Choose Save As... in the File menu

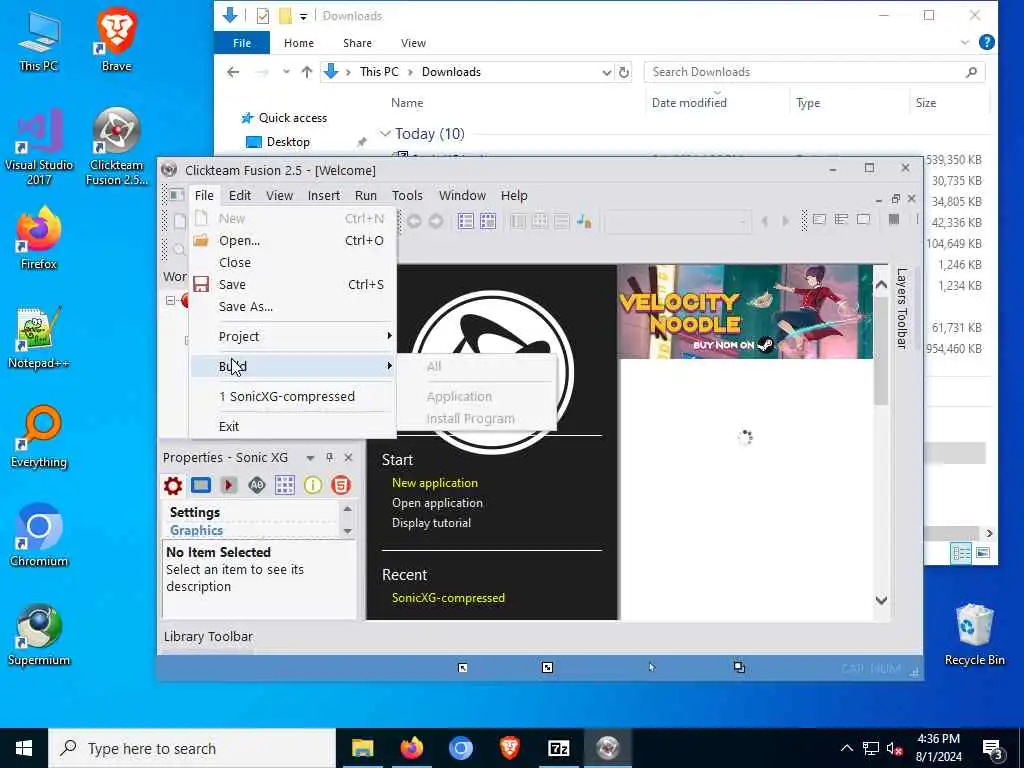point(292,306)
